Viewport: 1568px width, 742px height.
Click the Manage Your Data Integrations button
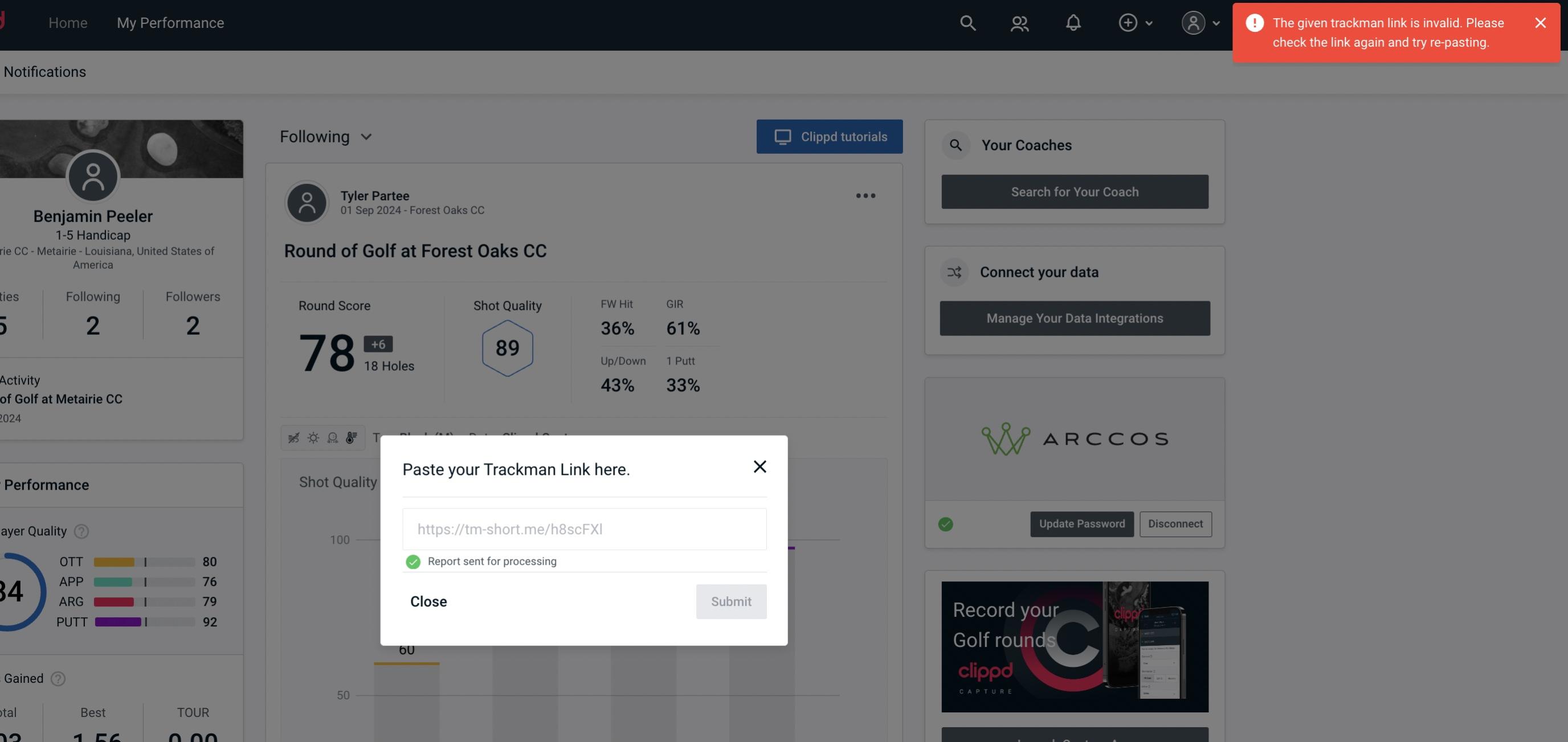(1075, 318)
